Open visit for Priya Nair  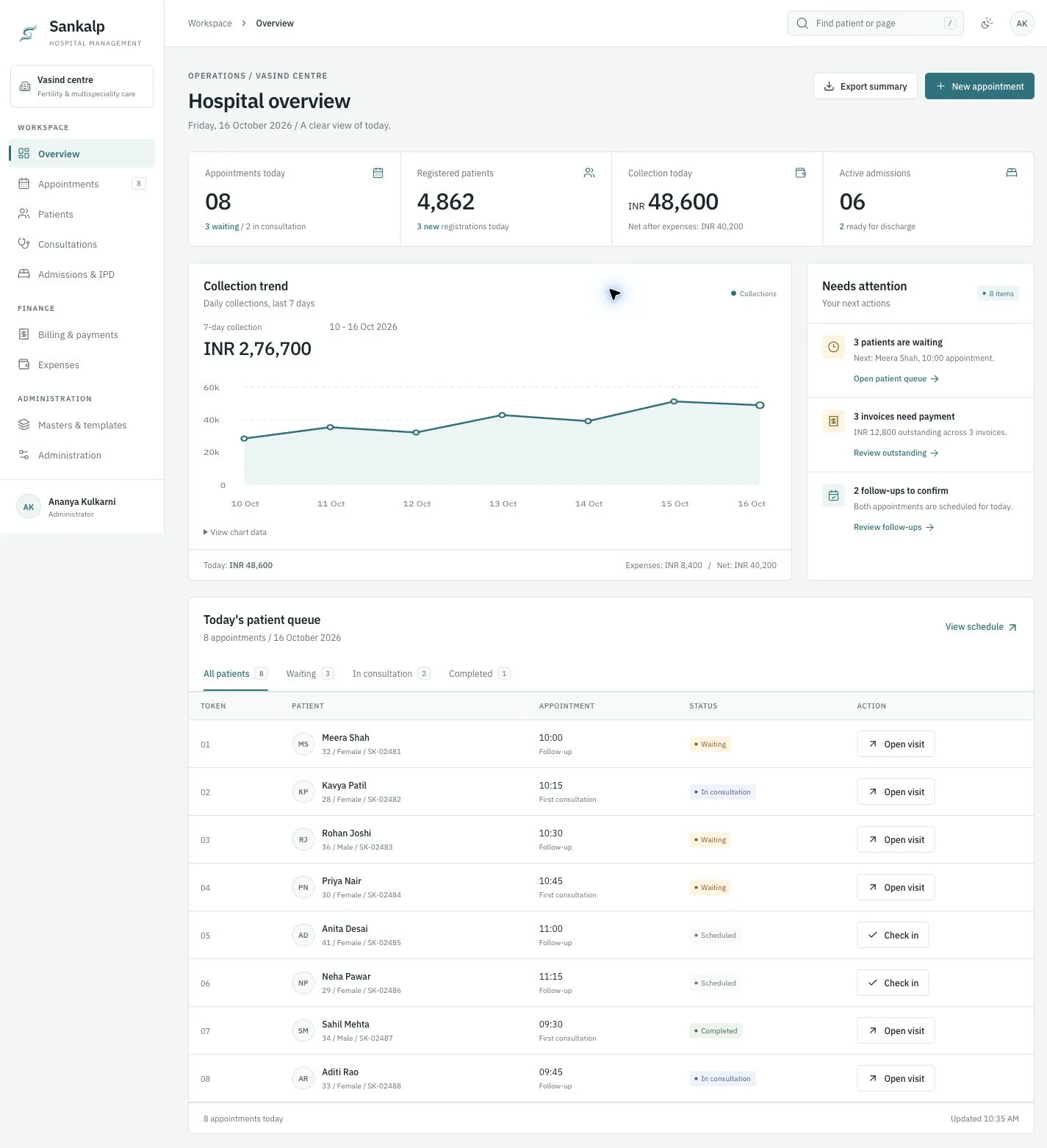[x=896, y=887]
